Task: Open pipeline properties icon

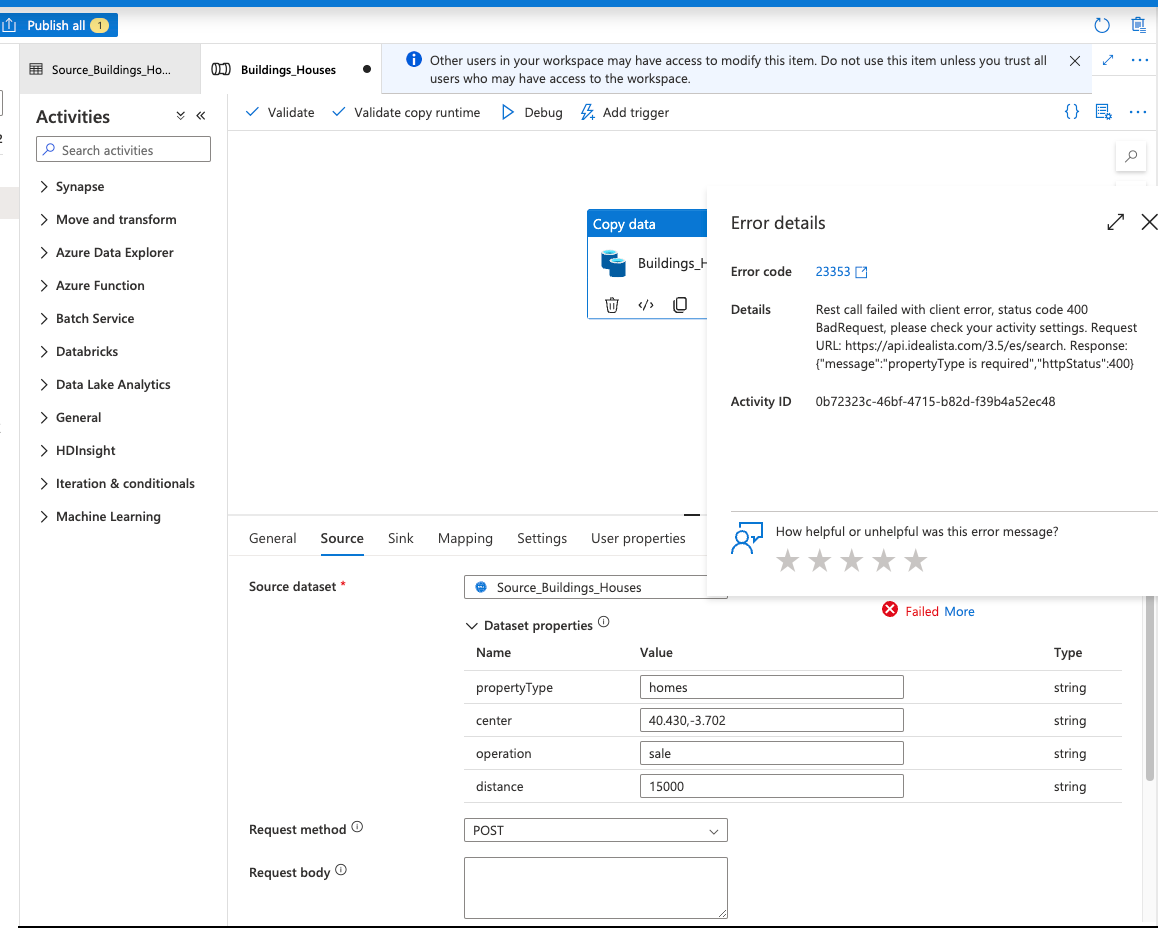Action: 1103,111
